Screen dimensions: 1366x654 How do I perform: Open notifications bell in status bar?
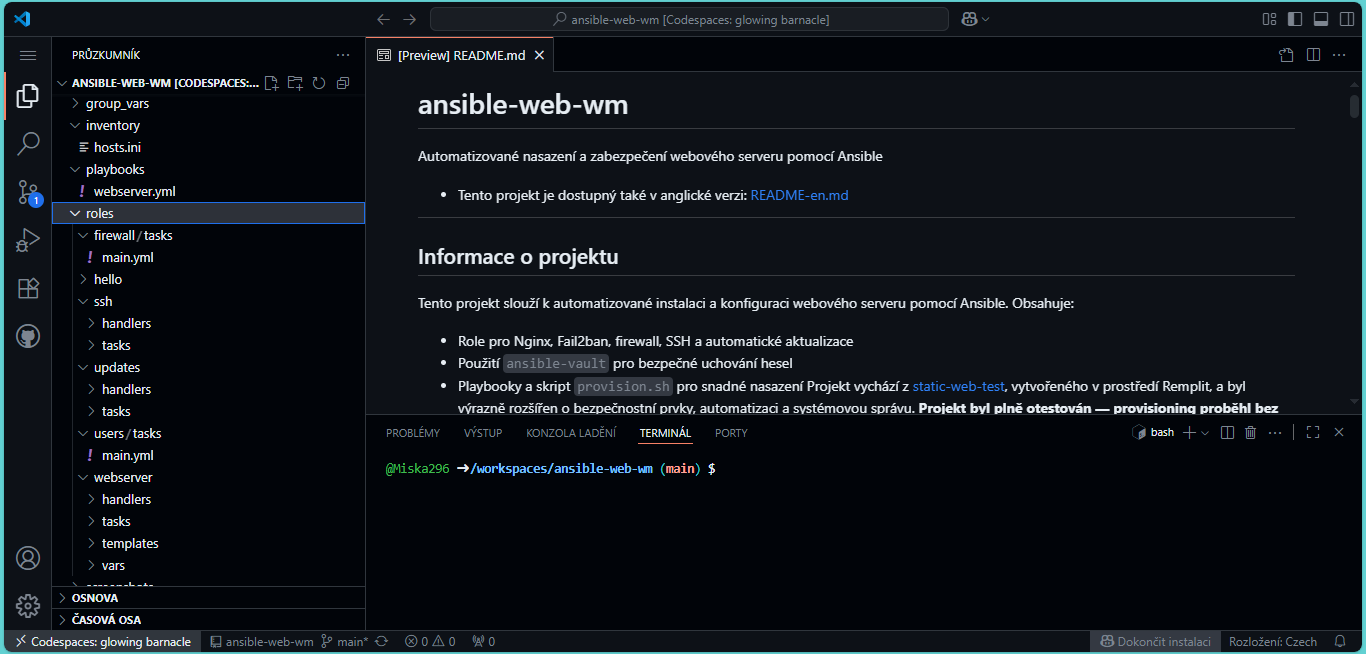pos(1339,642)
